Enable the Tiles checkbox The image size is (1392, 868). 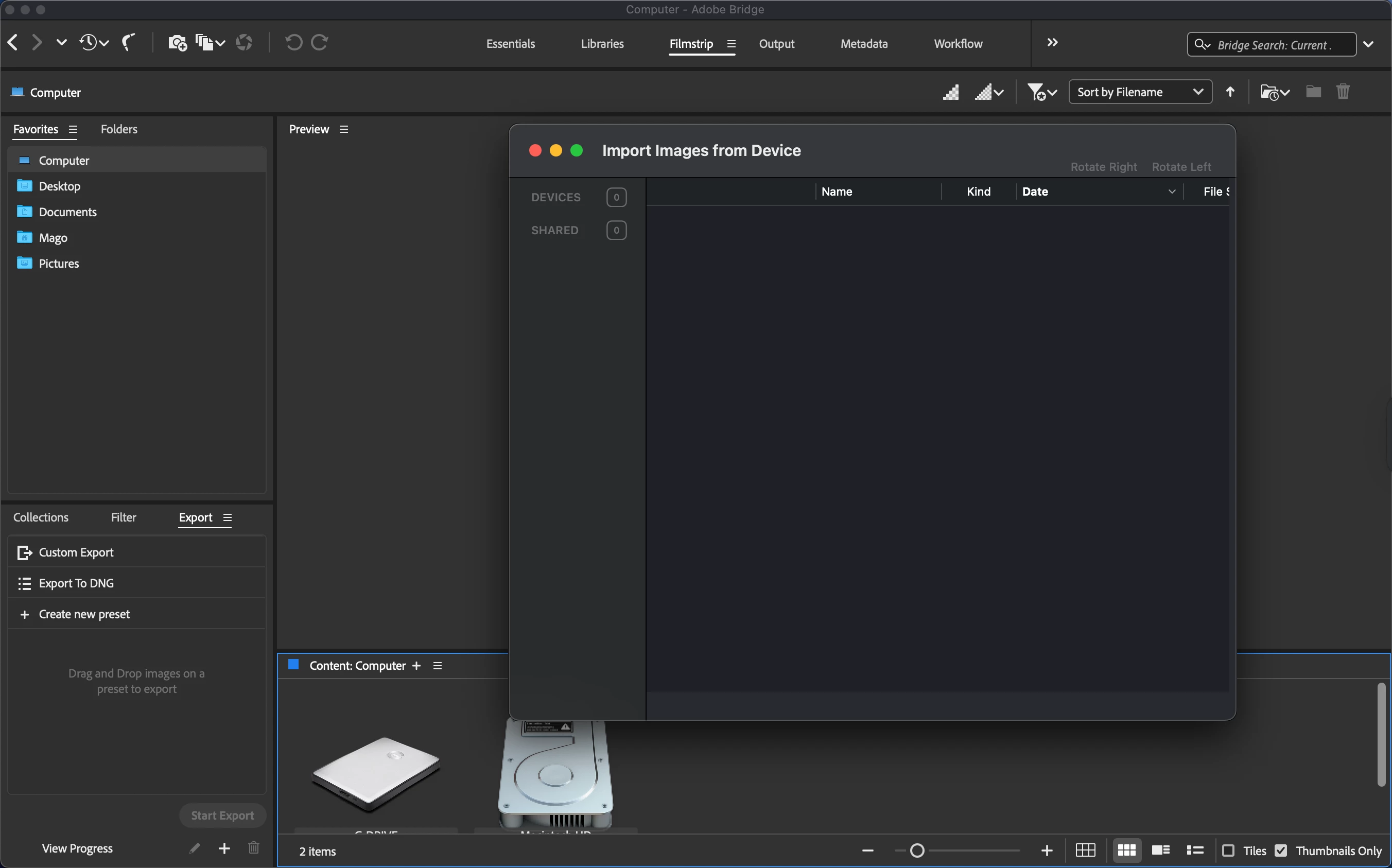click(1228, 851)
